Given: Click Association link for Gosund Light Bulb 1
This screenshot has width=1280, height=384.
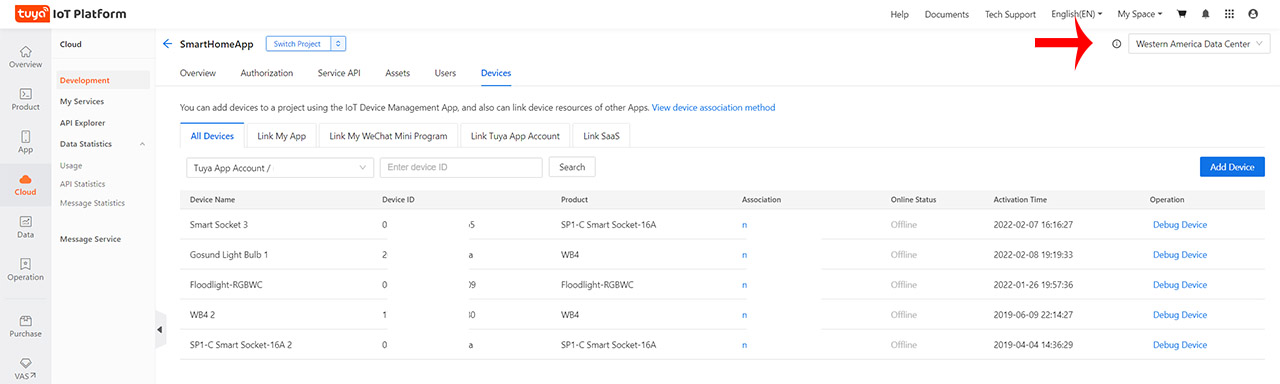Looking at the screenshot, I should [x=744, y=255].
